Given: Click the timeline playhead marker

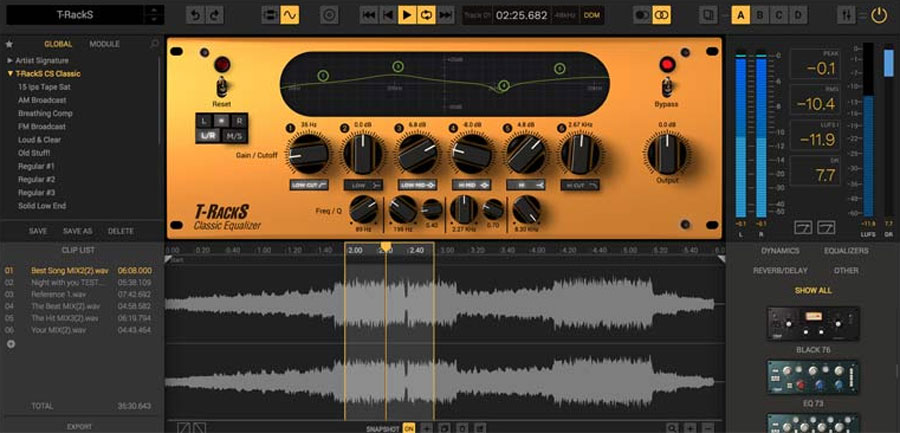Looking at the screenshot, I should [386, 247].
